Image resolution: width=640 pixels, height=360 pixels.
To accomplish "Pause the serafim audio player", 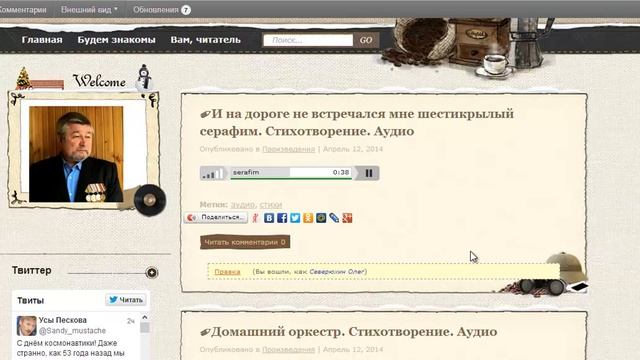I will point(368,173).
